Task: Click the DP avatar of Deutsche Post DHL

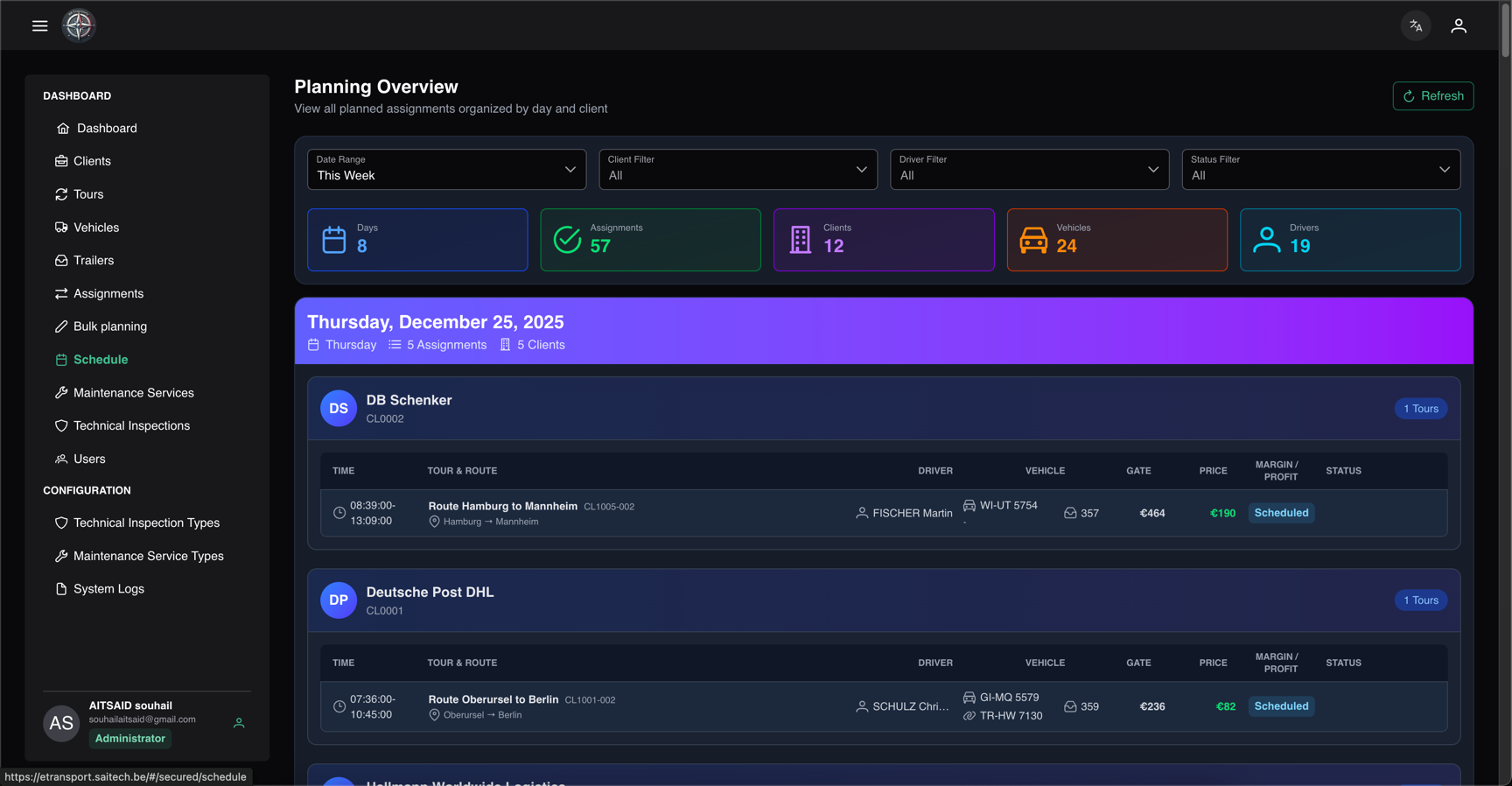Action: coord(339,600)
